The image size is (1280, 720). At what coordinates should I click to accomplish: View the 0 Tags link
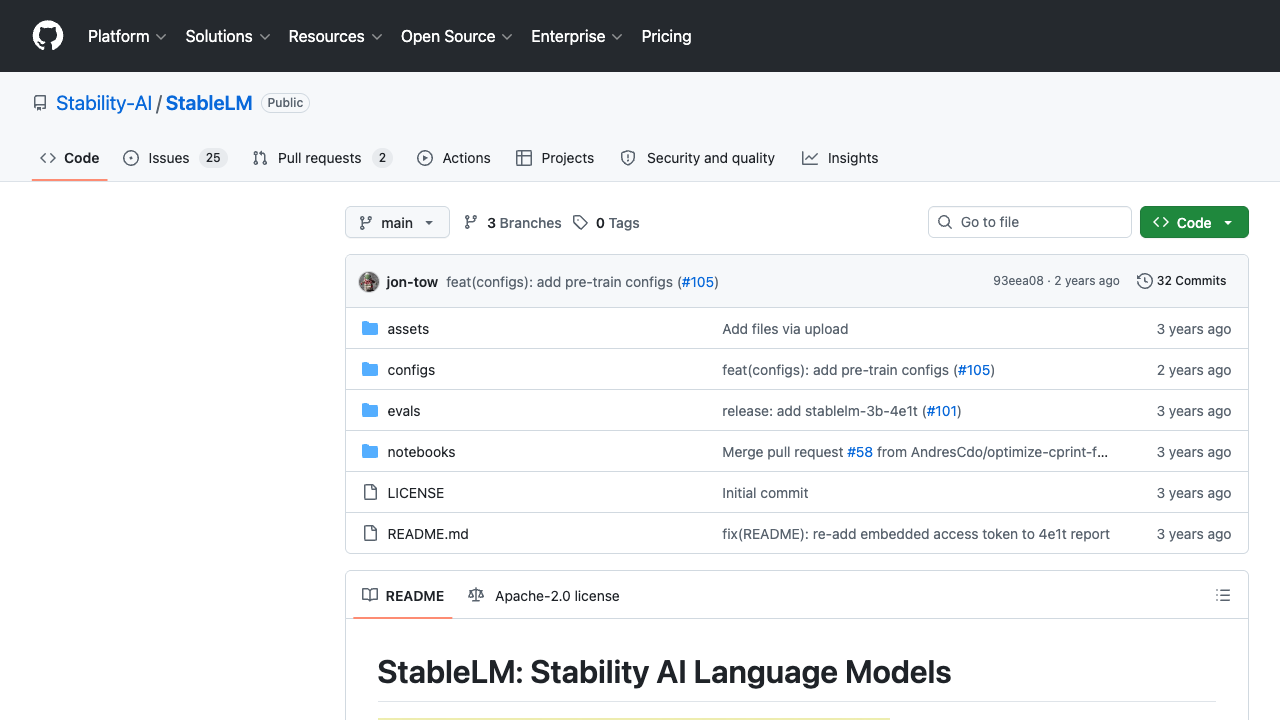(x=606, y=223)
